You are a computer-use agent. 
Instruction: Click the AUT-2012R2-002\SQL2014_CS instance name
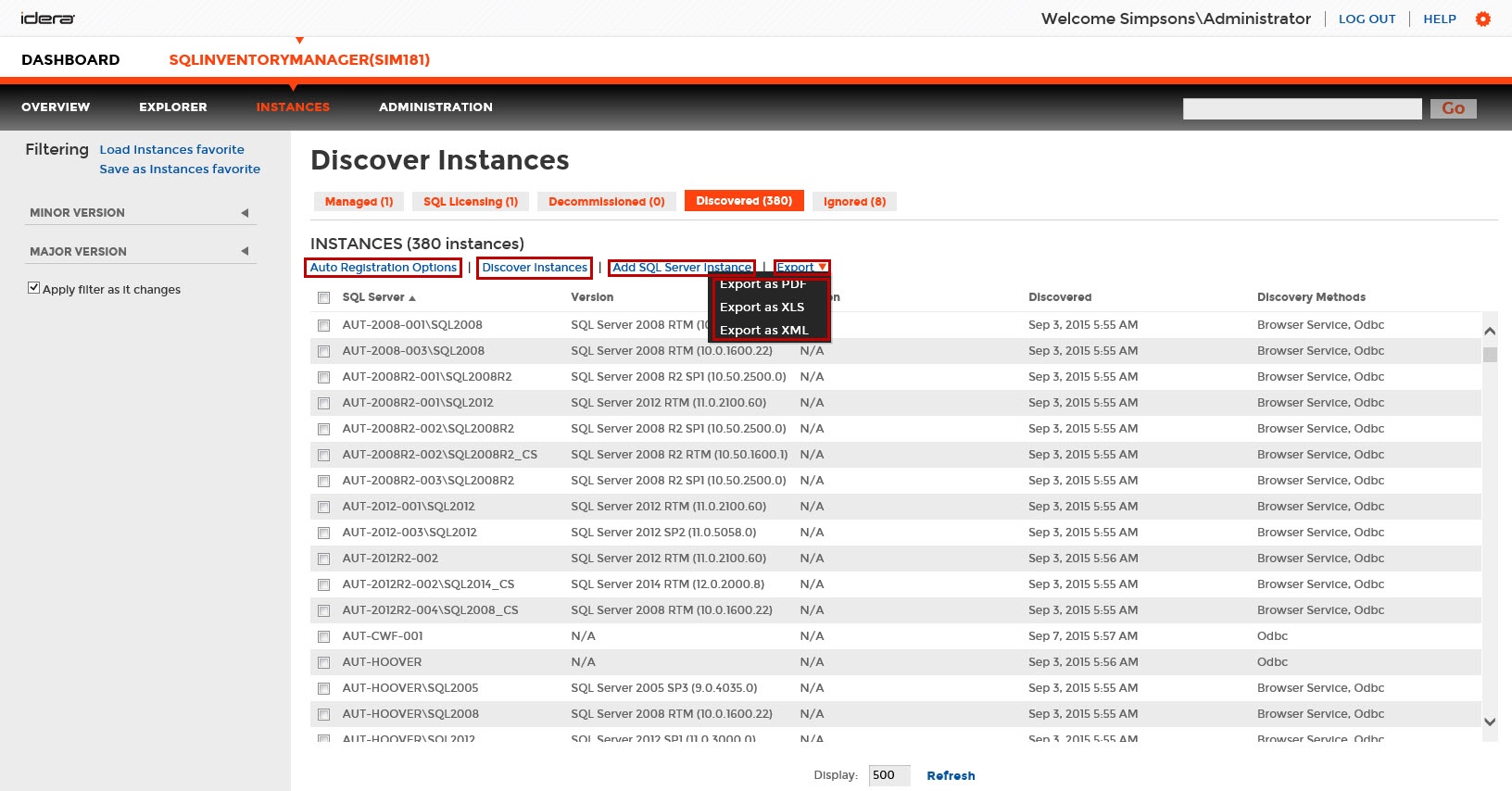pyautogui.click(x=428, y=584)
